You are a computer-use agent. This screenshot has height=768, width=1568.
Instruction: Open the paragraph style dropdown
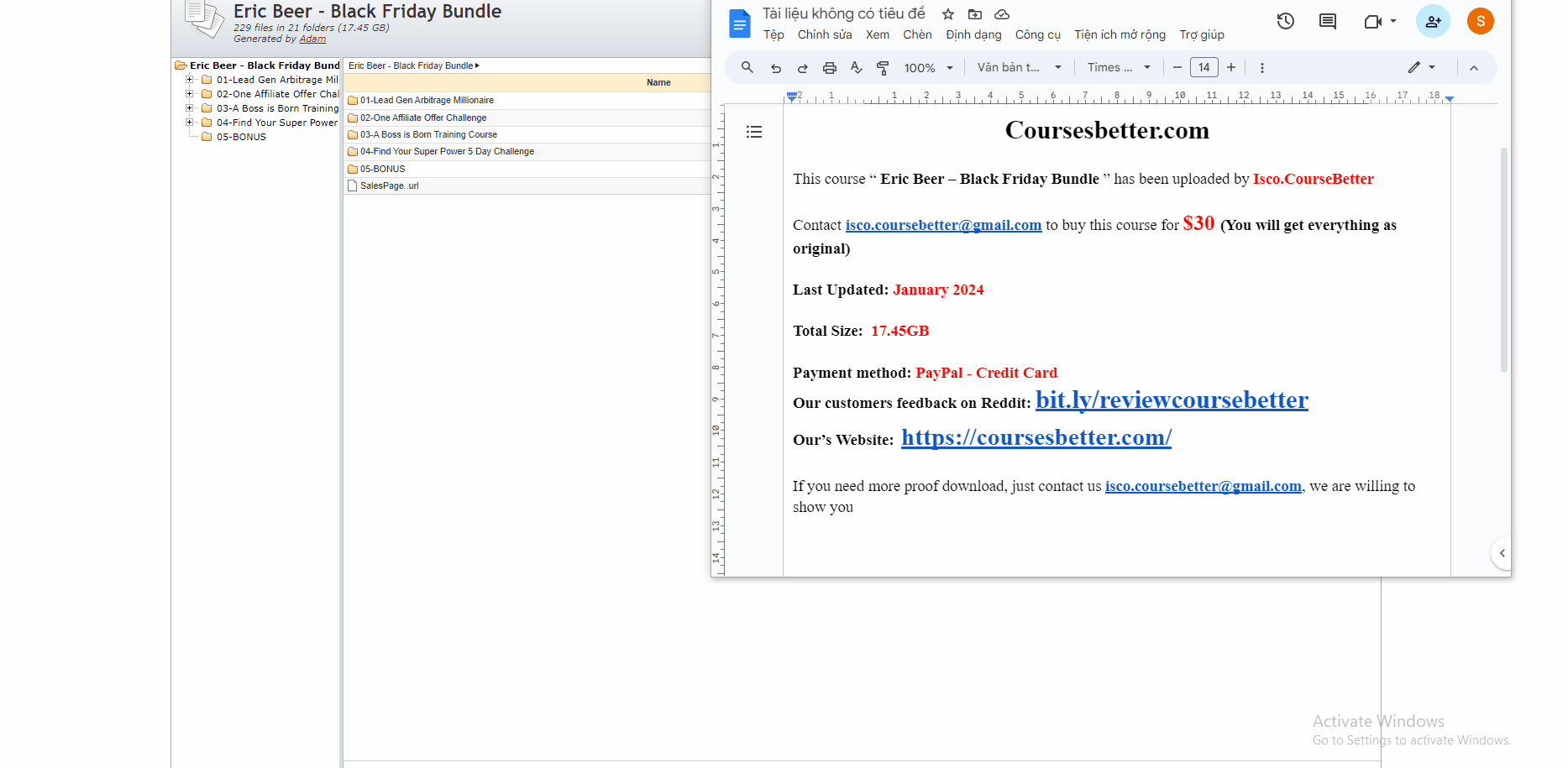pos(1020,67)
